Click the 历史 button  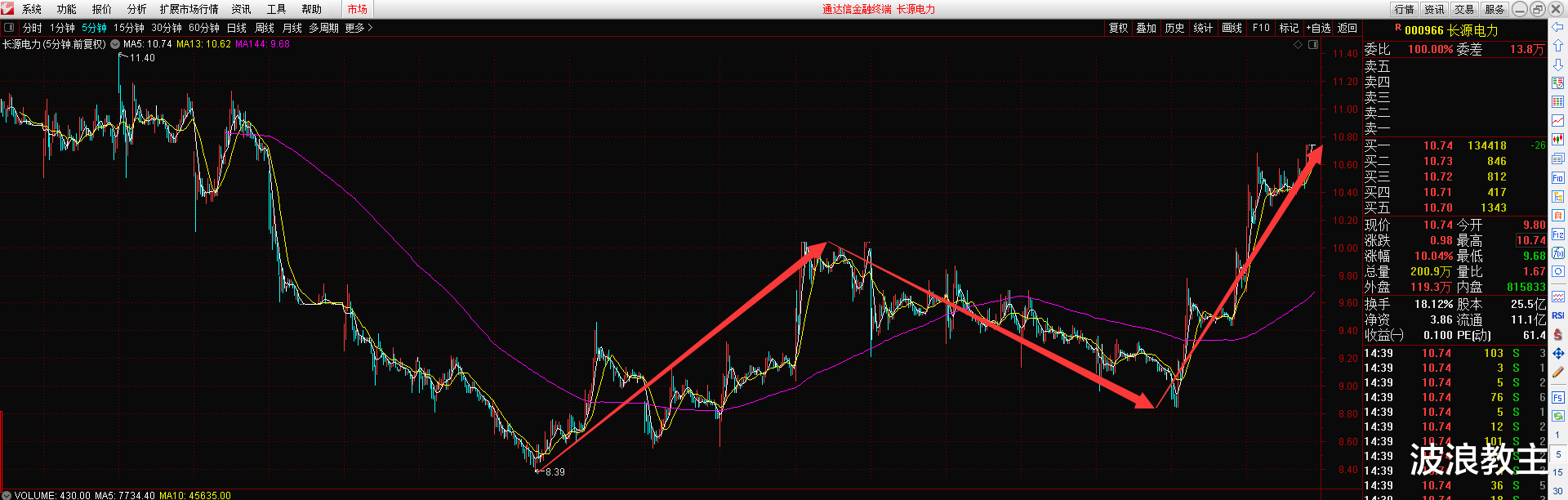(x=1174, y=28)
